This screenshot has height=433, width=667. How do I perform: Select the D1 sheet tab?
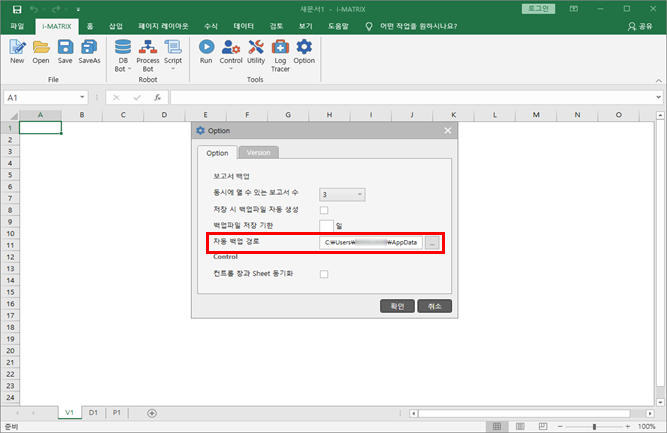pos(93,412)
